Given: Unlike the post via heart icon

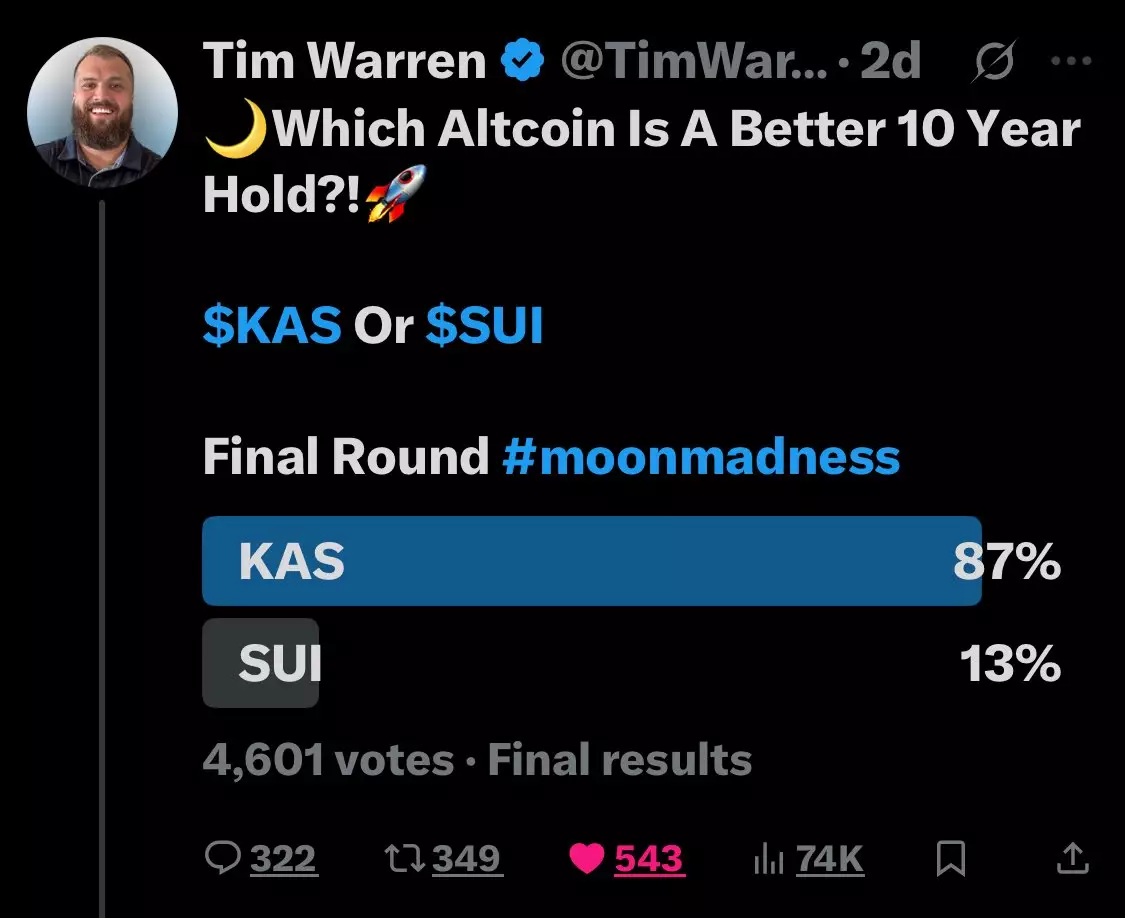Looking at the screenshot, I should [x=587, y=858].
